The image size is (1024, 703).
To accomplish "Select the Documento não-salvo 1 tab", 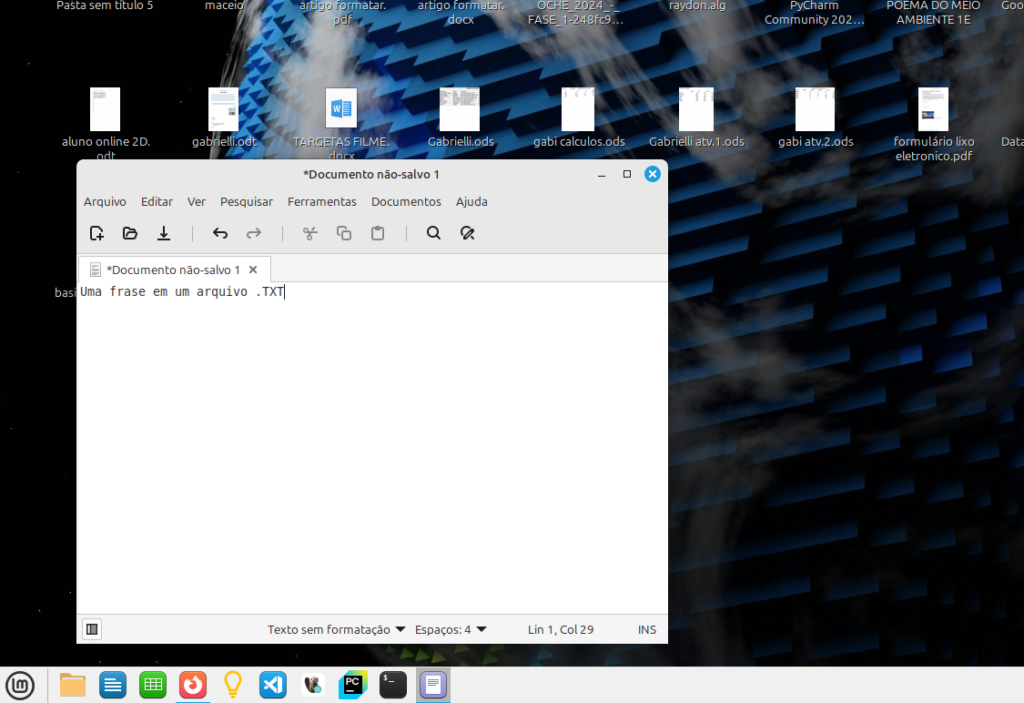I will [170, 270].
